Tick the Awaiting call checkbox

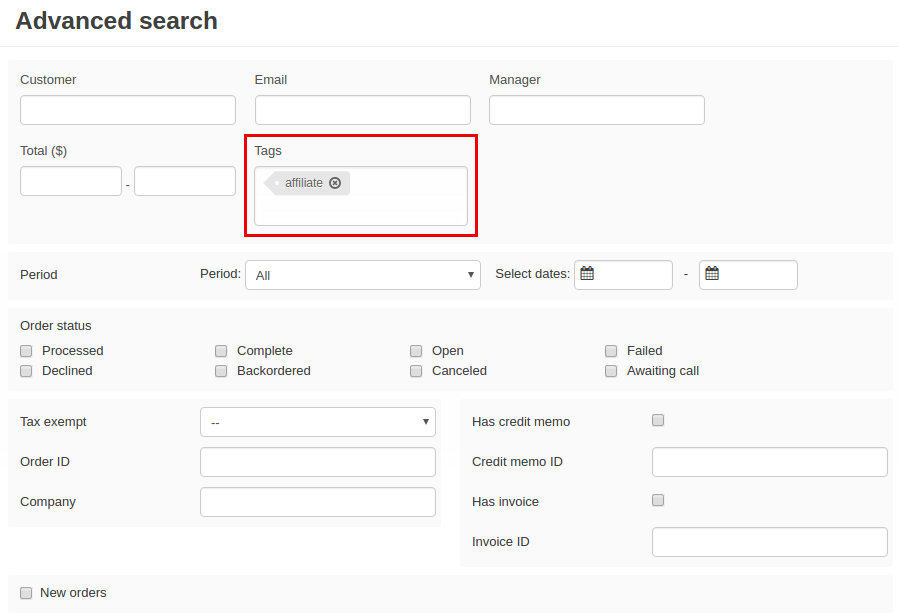pos(611,371)
